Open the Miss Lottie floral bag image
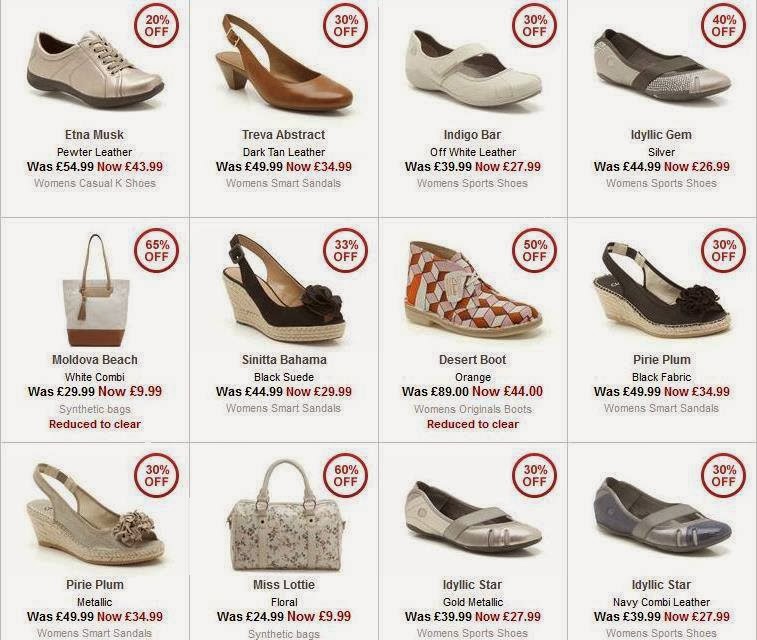 pos(285,515)
